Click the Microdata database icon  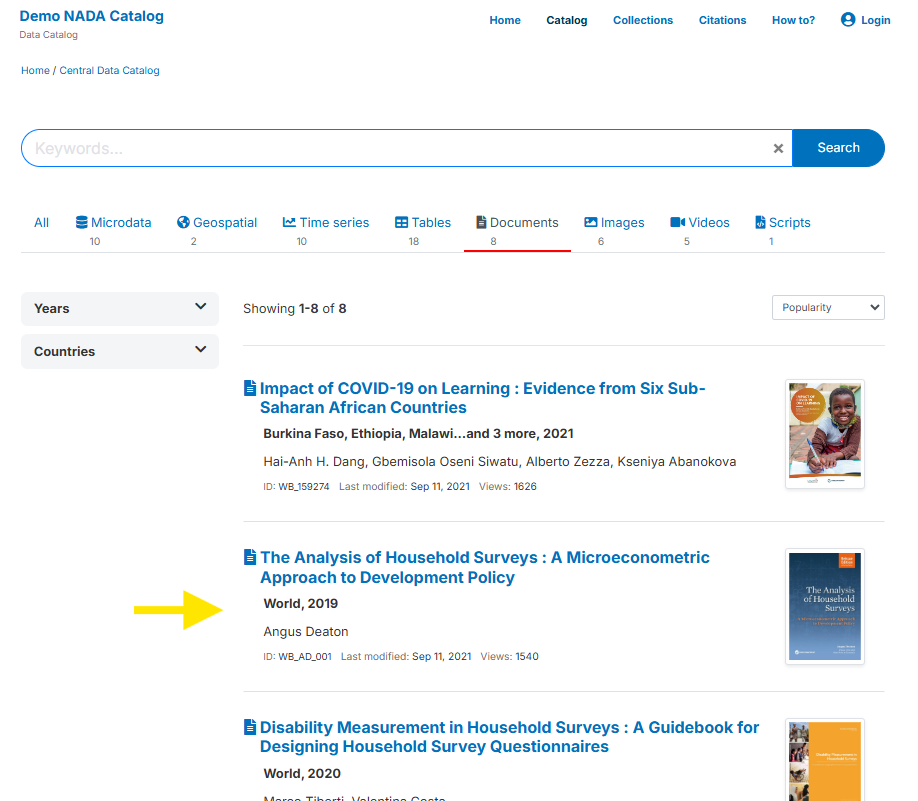click(82, 223)
